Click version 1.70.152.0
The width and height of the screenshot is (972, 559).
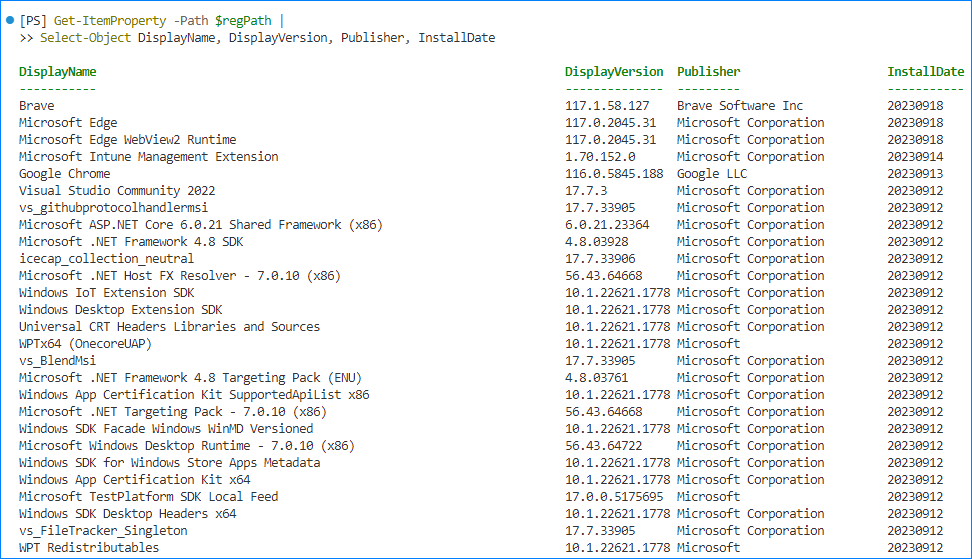[x=600, y=157]
